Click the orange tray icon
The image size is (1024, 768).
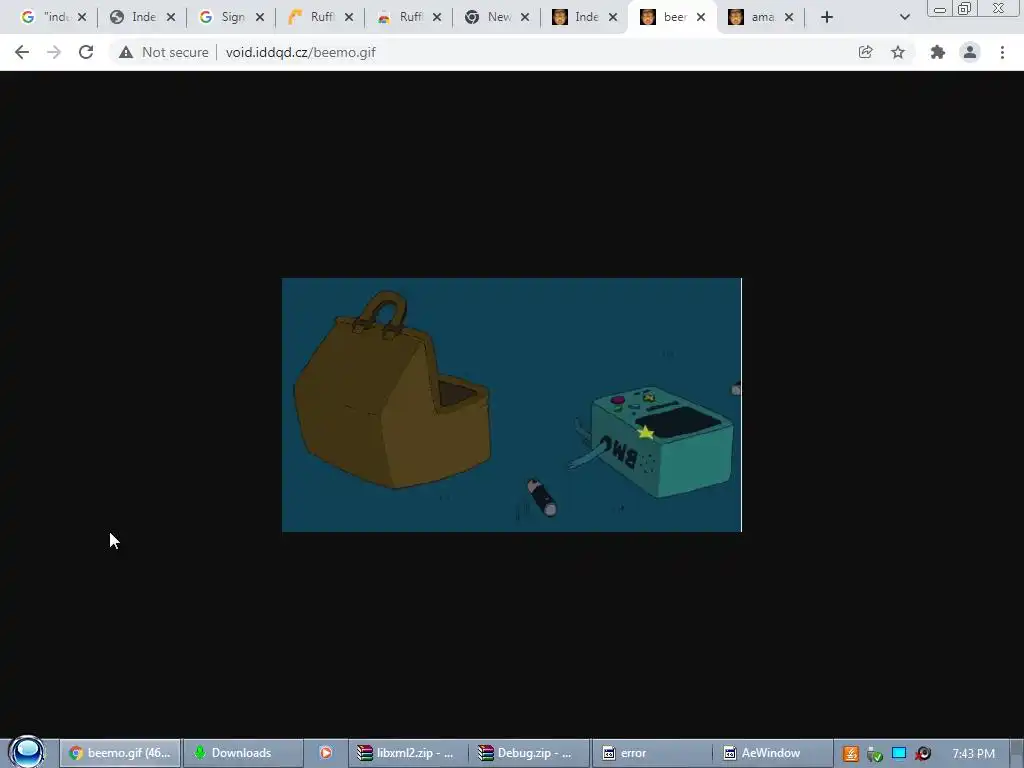pyautogui.click(x=850, y=754)
